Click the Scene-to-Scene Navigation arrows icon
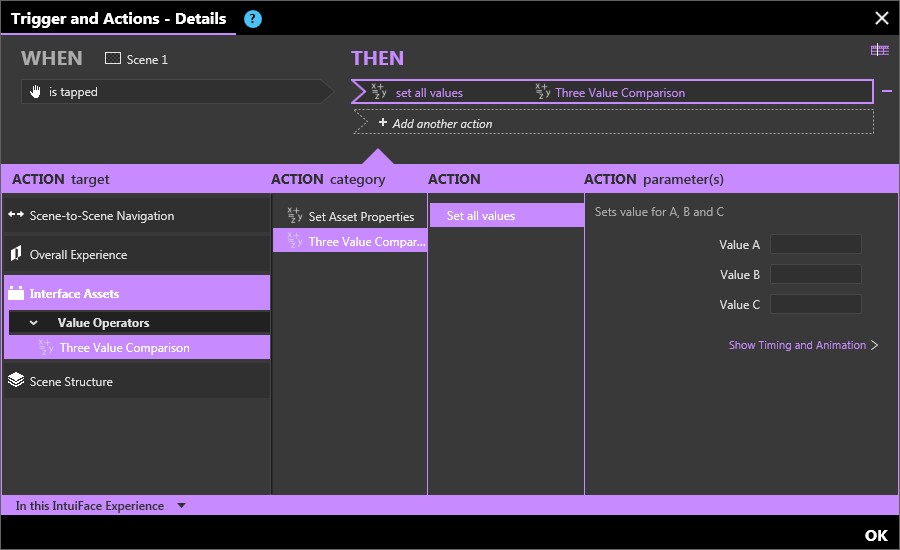 coord(16,215)
